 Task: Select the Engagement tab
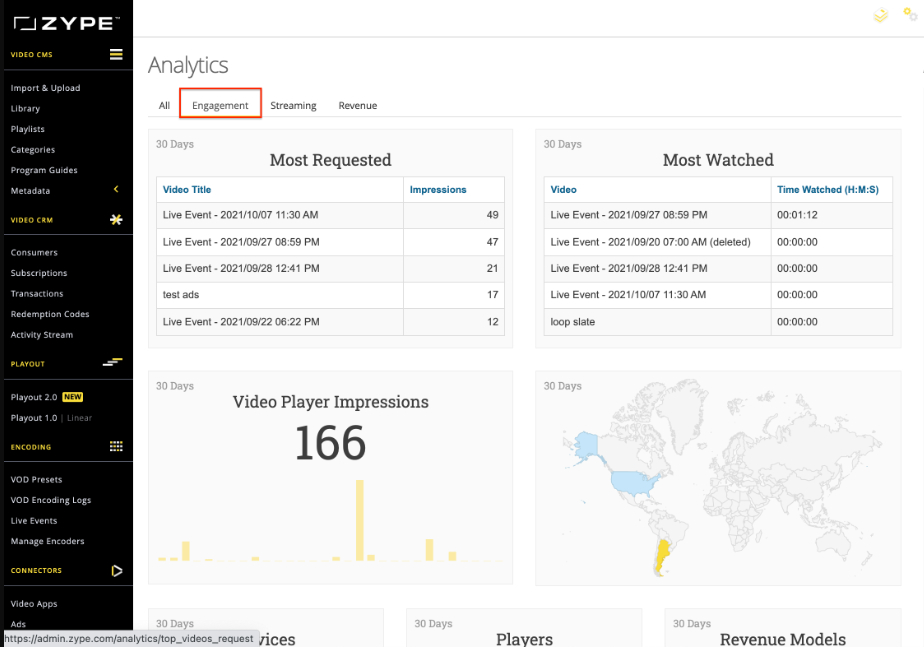pos(220,105)
